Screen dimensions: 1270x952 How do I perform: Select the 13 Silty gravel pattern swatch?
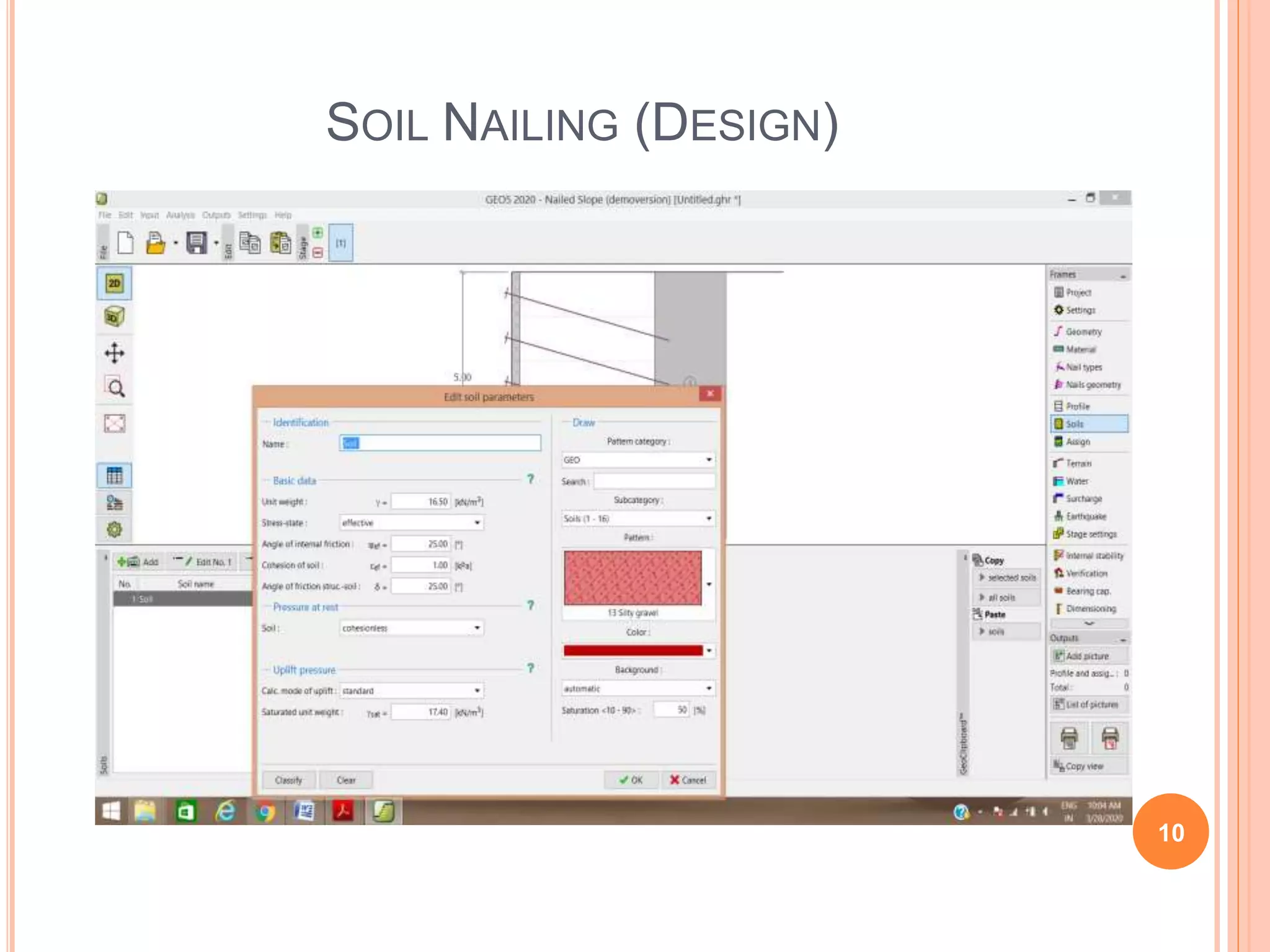tap(633, 578)
